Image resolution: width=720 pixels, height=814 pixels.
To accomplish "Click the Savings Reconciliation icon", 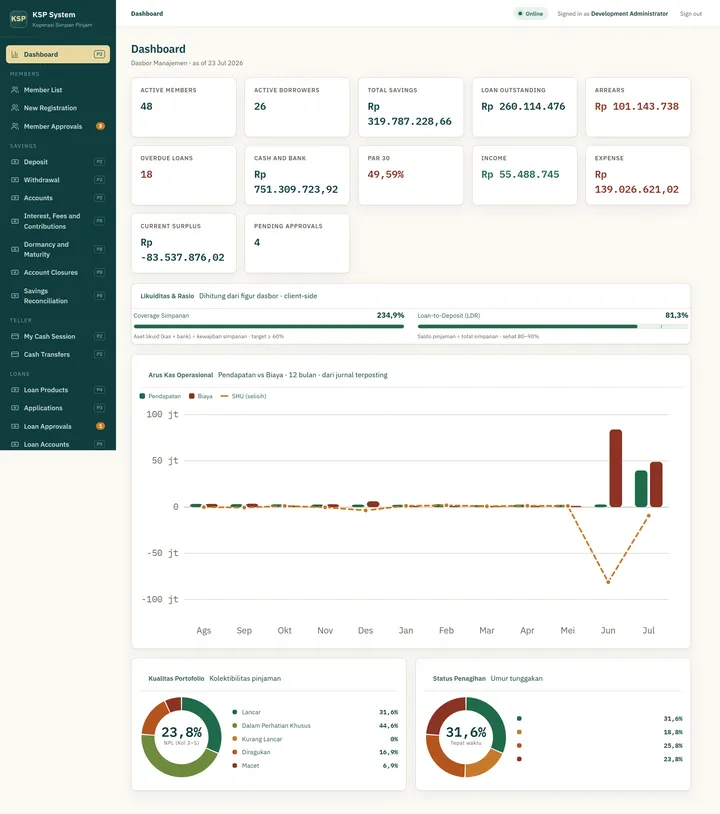I will 15,296.
